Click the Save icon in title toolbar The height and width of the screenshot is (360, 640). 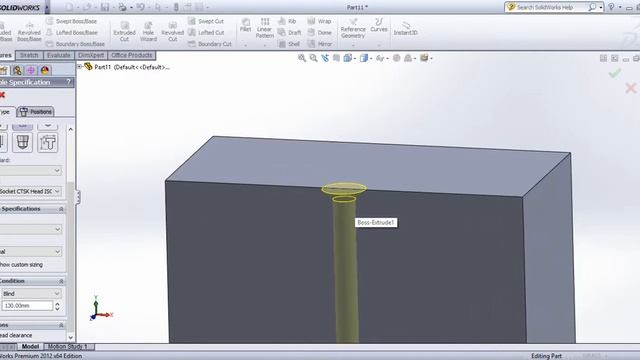[105, 7]
